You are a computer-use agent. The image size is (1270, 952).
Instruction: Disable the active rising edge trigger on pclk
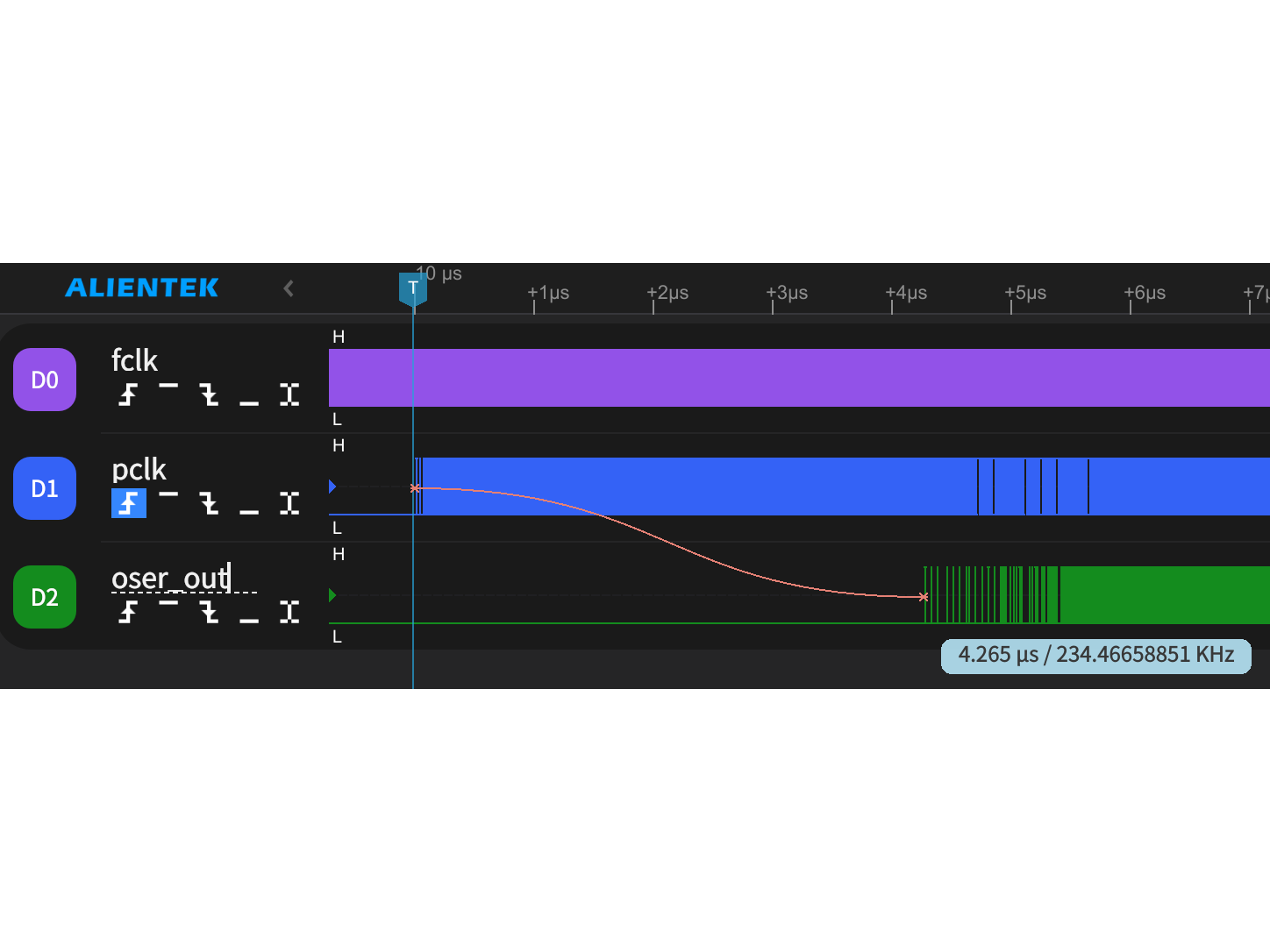[x=129, y=503]
